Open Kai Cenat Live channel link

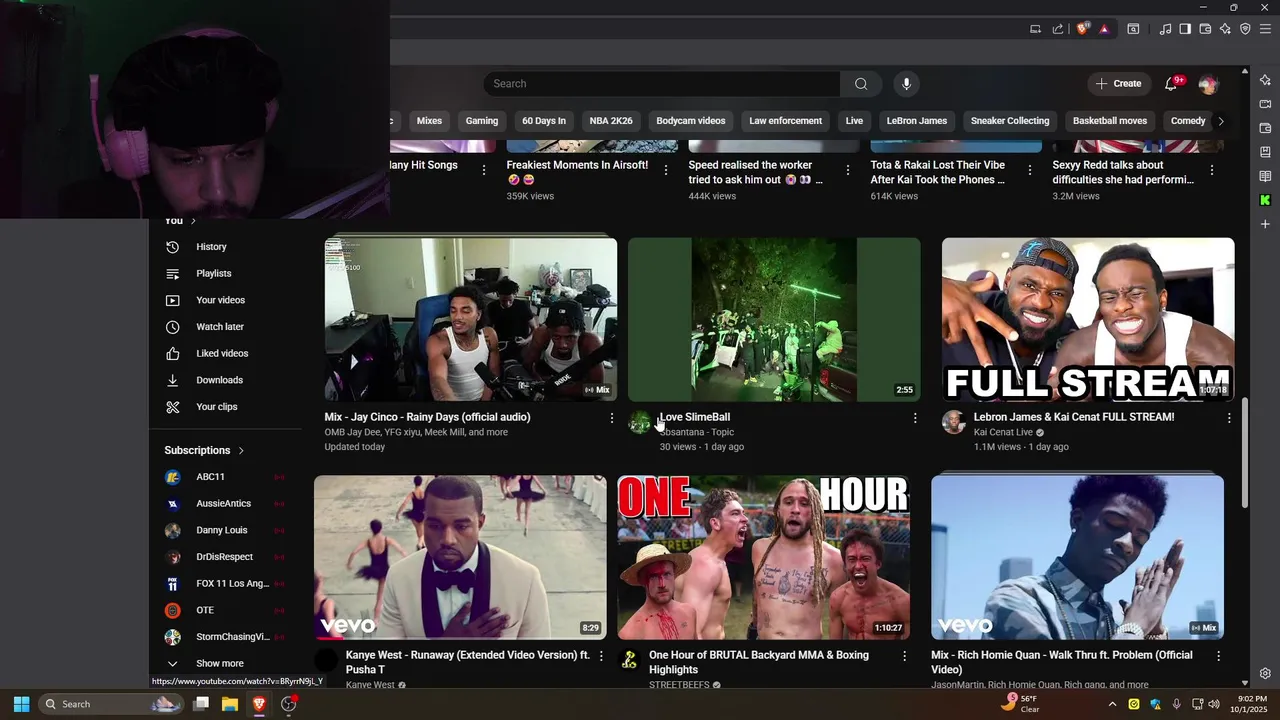[x=1003, y=432]
